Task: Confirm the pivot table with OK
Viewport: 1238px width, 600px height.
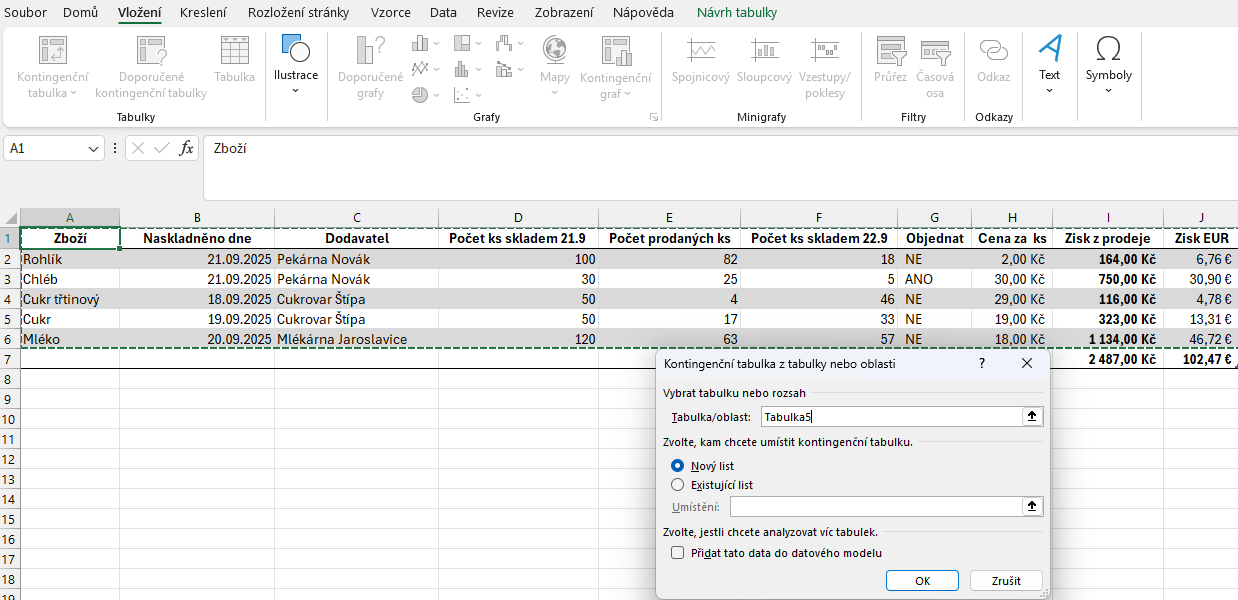Action: pos(921,580)
